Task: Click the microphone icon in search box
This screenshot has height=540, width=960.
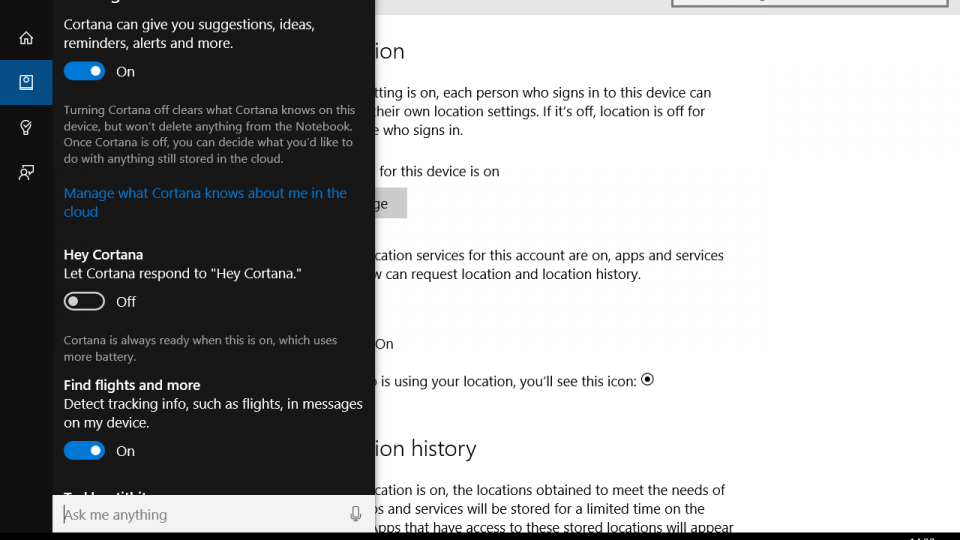Action: click(x=355, y=514)
